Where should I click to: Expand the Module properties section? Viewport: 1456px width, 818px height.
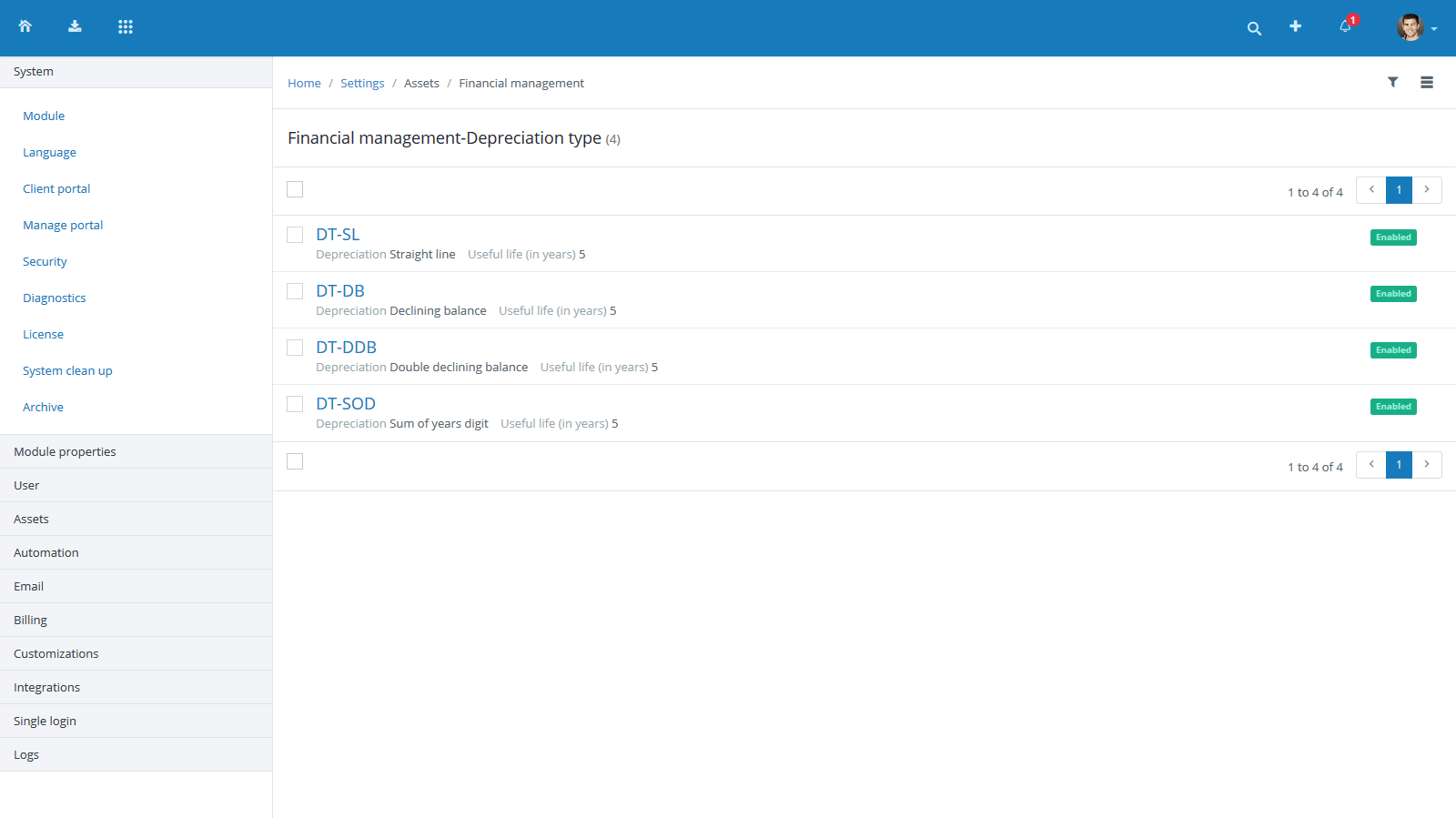65,451
